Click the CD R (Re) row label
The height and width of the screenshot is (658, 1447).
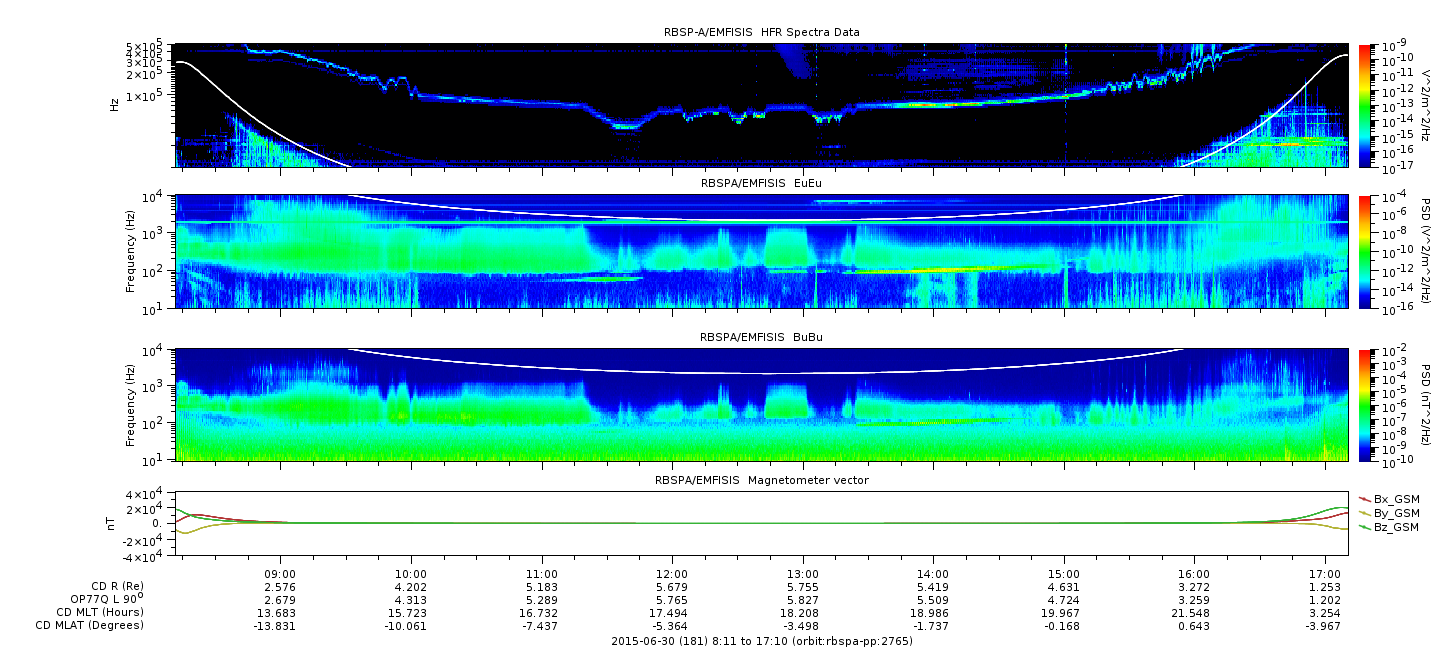coord(118,586)
